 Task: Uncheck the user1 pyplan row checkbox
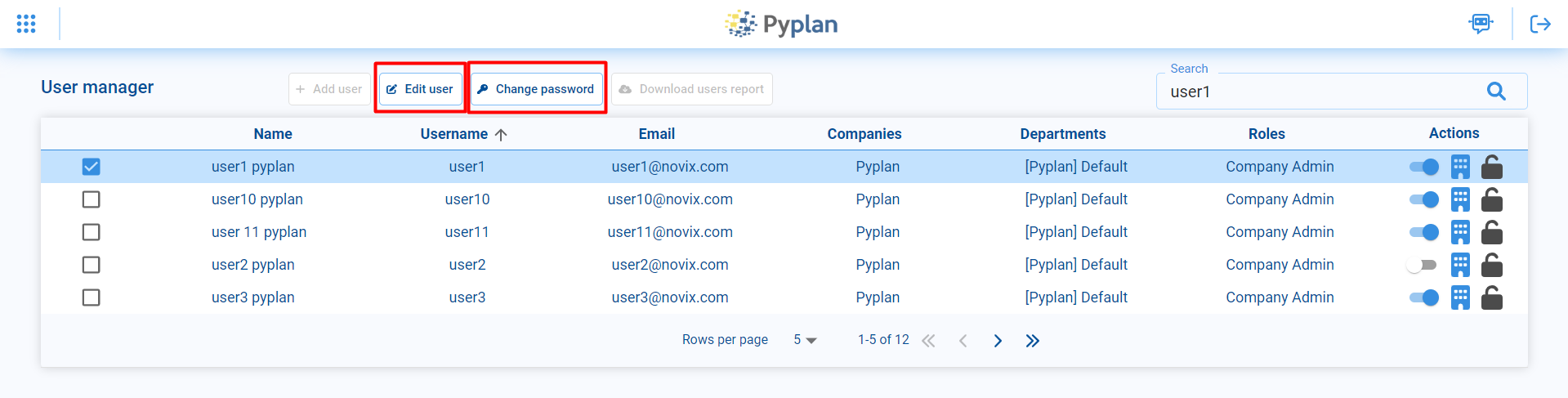(x=92, y=167)
